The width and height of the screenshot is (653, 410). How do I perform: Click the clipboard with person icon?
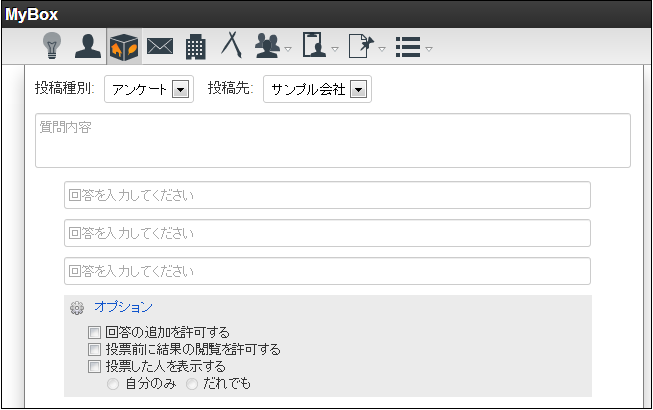[314, 45]
